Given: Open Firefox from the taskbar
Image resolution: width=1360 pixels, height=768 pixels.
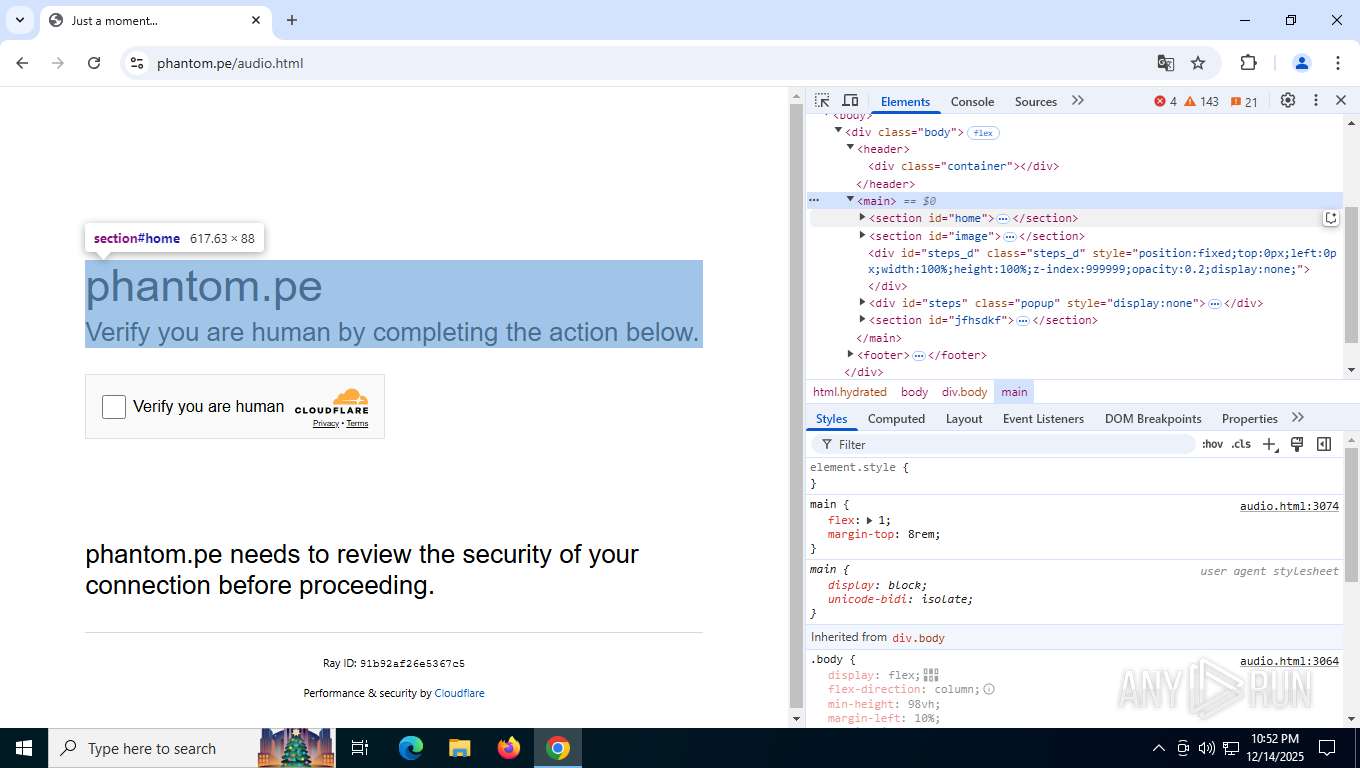Looking at the screenshot, I should [509, 748].
